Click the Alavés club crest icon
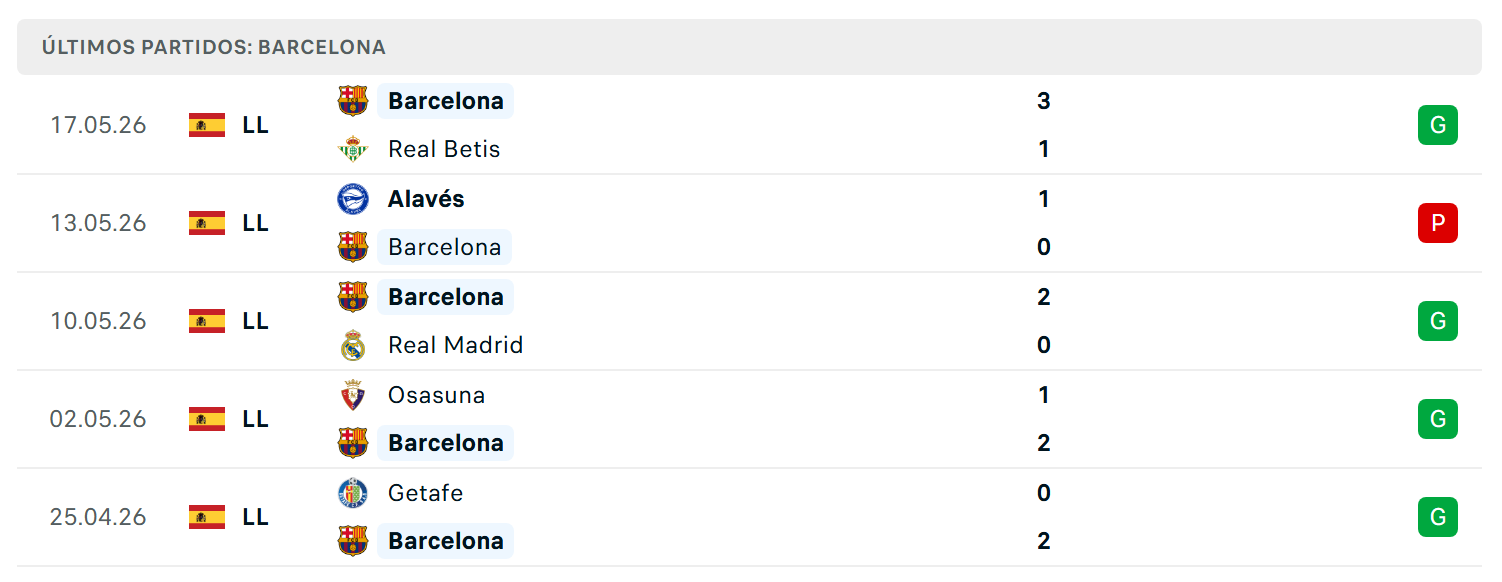This screenshot has height=582, width=1502. tap(353, 199)
